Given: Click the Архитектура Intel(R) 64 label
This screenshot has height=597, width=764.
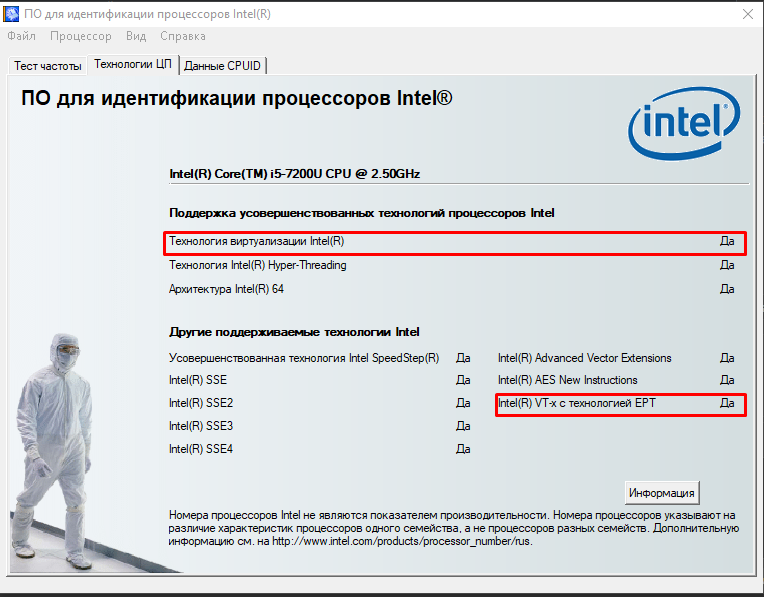Looking at the screenshot, I should pos(226,289).
